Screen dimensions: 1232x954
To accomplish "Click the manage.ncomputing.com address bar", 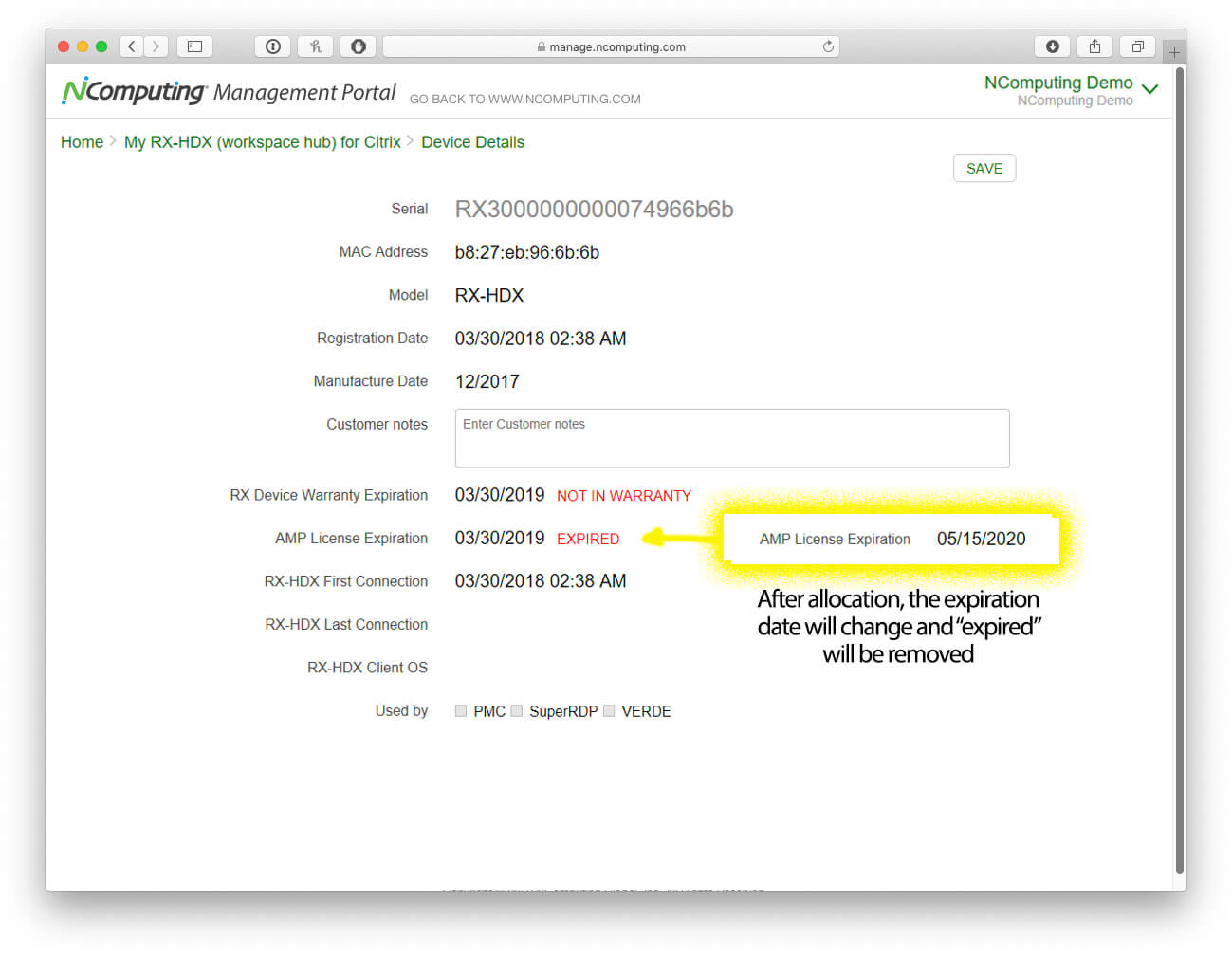I will click(611, 46).
